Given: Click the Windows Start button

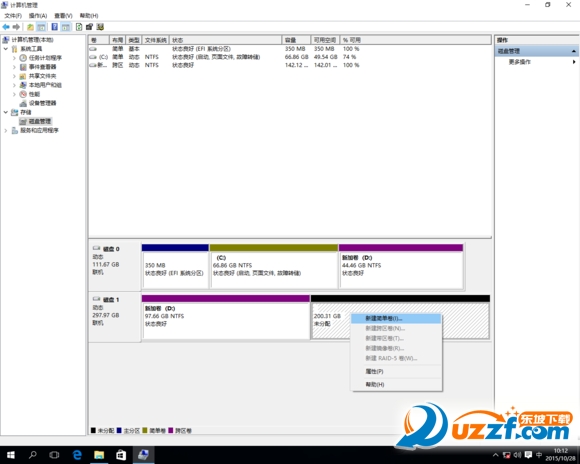Looking at the screenshot, I should coord(11,455).
